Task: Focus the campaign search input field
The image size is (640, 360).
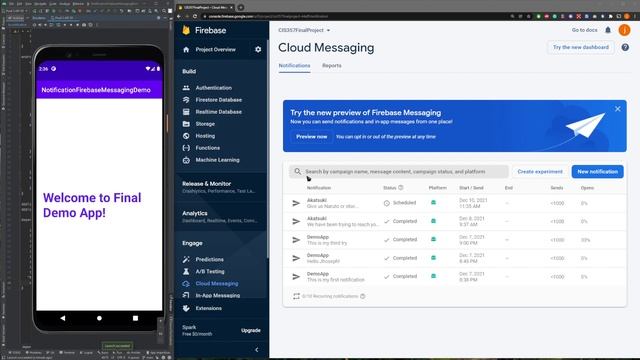Action: [399, 172]
